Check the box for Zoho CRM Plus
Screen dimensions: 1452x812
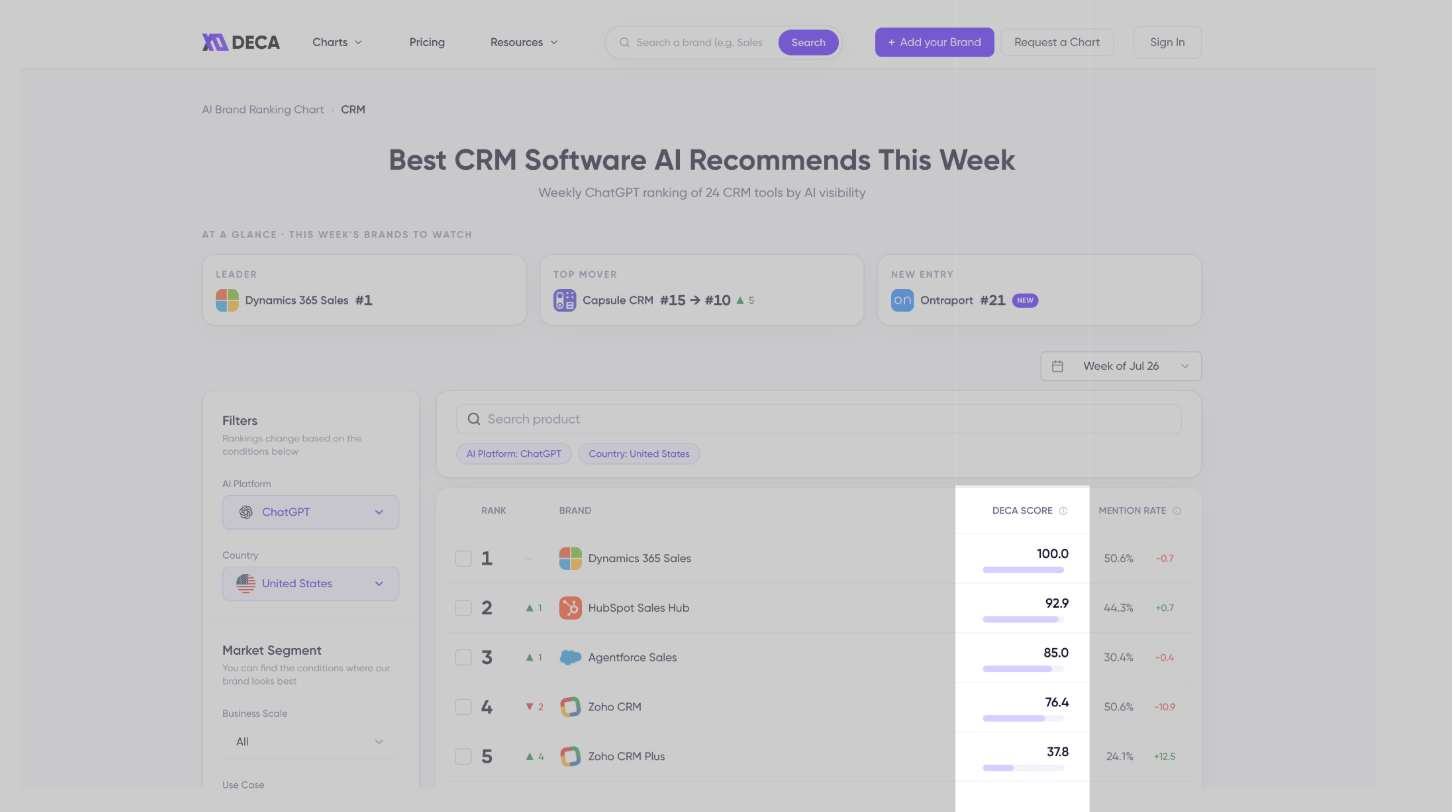pyautogui.click(x=463, y=756)
